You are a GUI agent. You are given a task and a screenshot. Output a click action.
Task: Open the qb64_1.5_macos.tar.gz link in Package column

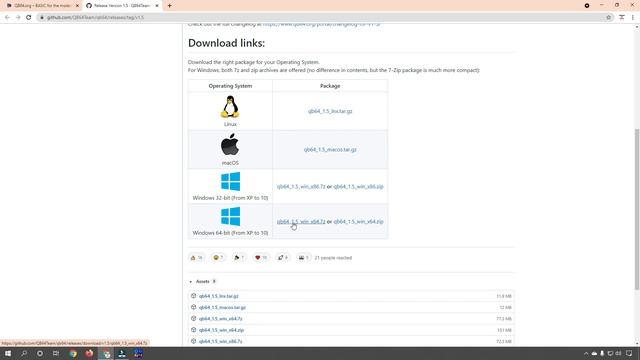click(330, 150)
